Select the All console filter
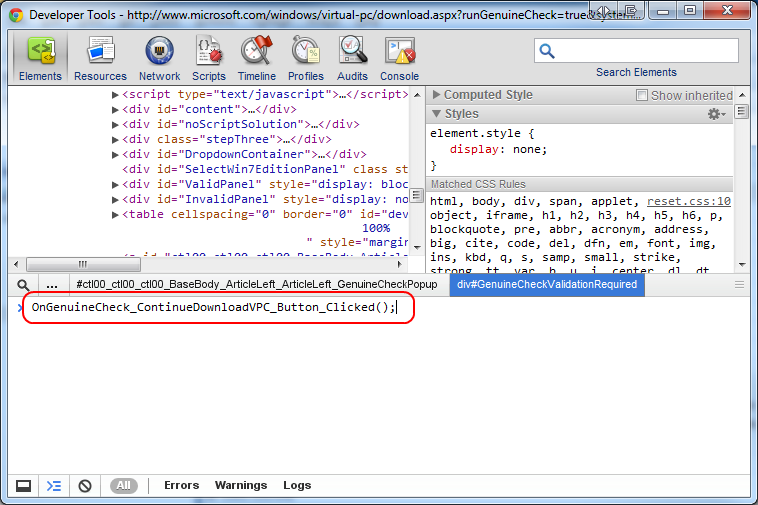The height and width of the screenshot is (505, 758). [x=124, y=485]
